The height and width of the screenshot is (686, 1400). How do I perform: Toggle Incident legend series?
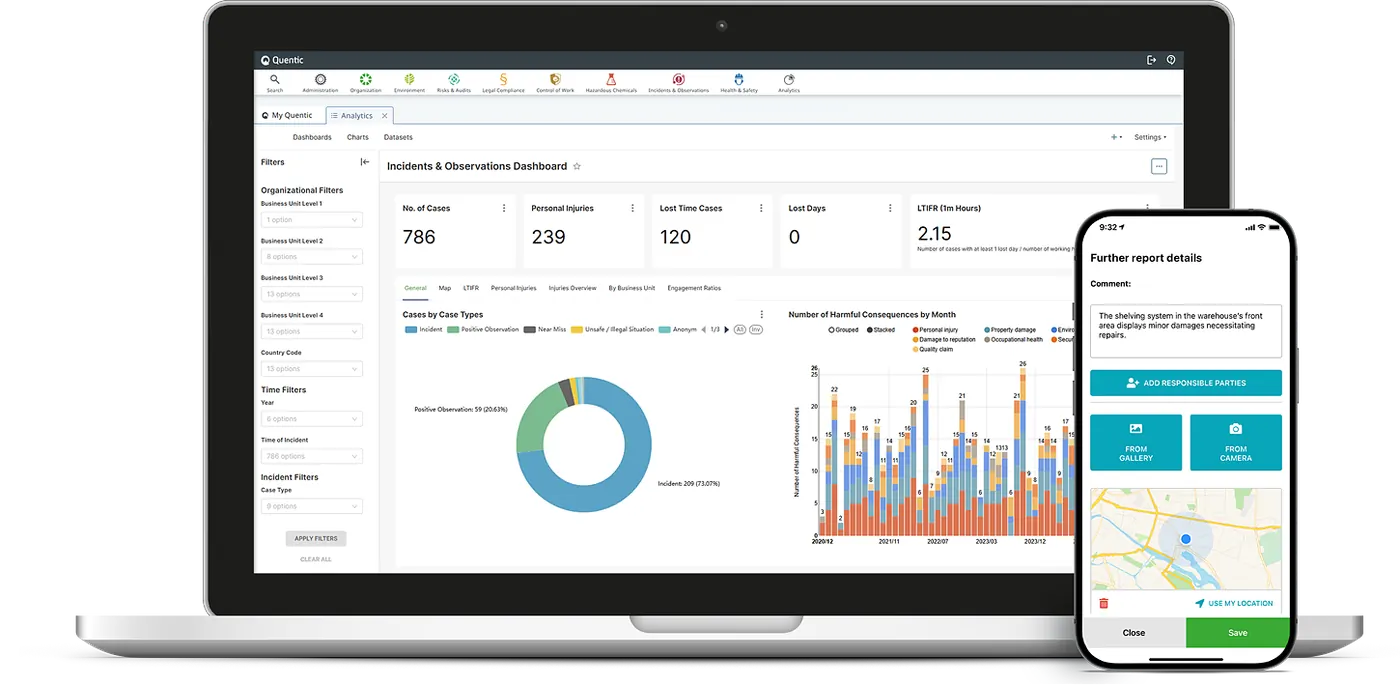[x=423, y=329]
